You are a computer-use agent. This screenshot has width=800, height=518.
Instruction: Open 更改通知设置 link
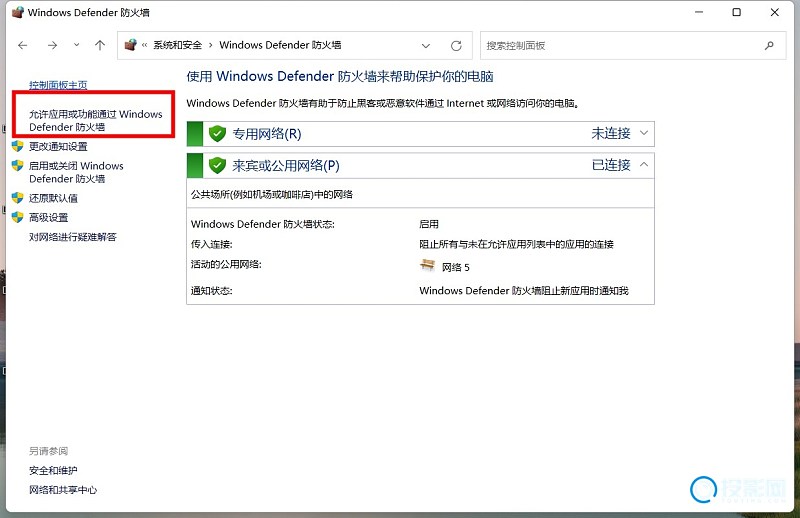(58, 146)
